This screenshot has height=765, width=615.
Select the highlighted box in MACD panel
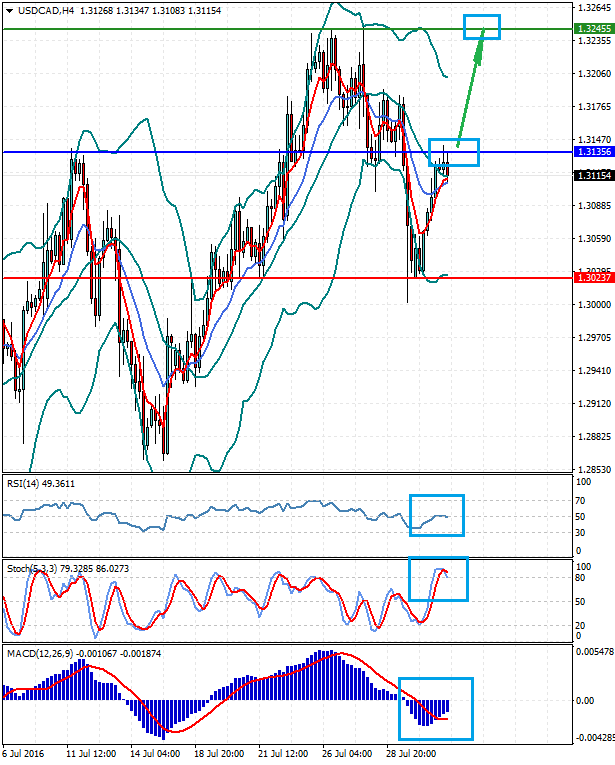coord(435,708)
